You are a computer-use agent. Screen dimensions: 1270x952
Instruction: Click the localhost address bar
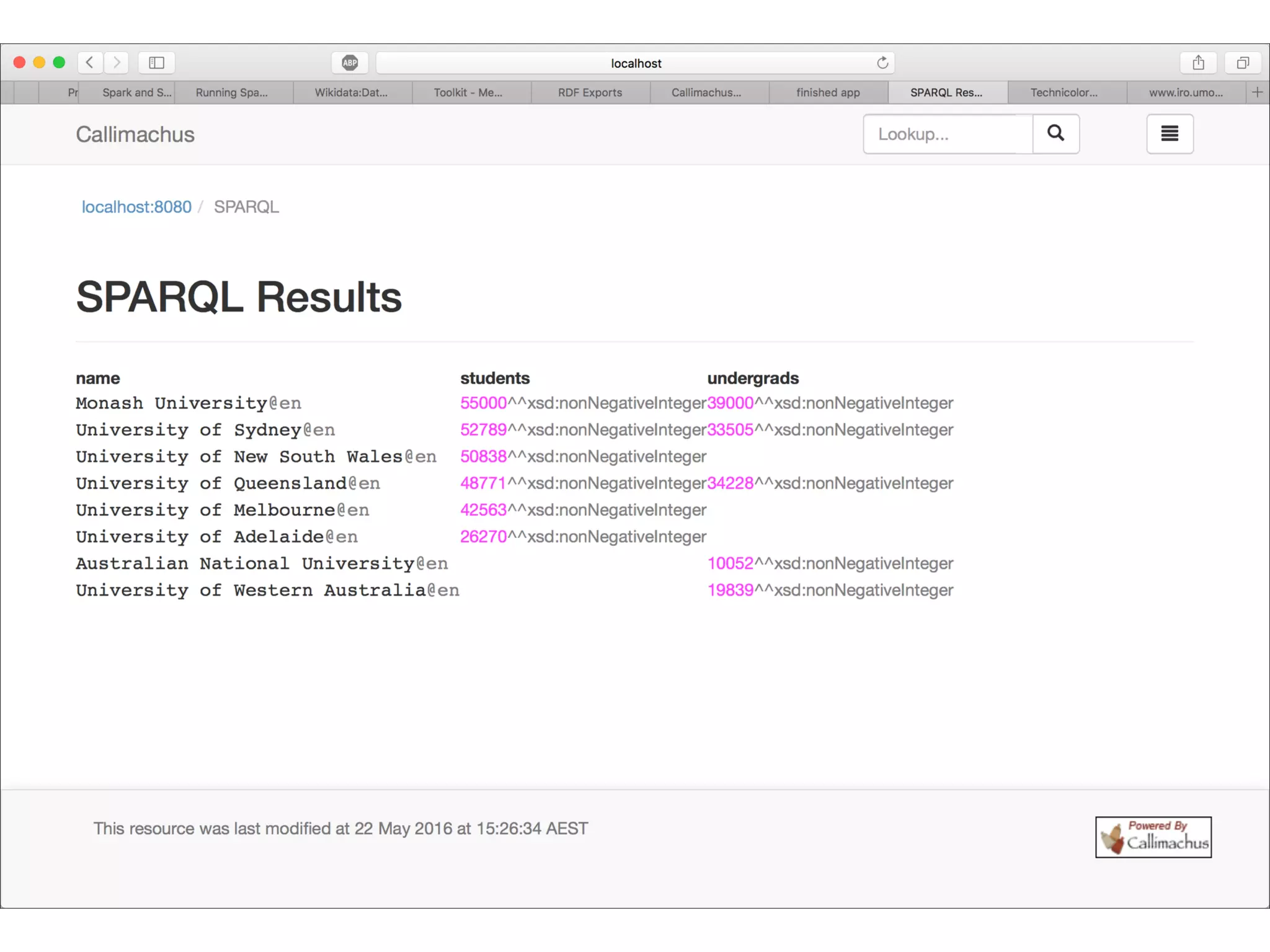[x=635, y=63]
